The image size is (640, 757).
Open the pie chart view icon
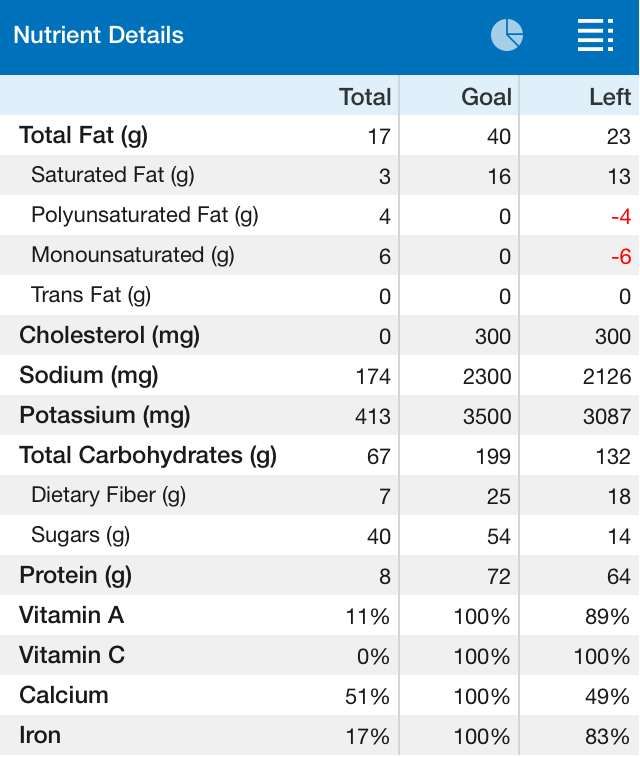pyautogui.click(x=507, y=35)
